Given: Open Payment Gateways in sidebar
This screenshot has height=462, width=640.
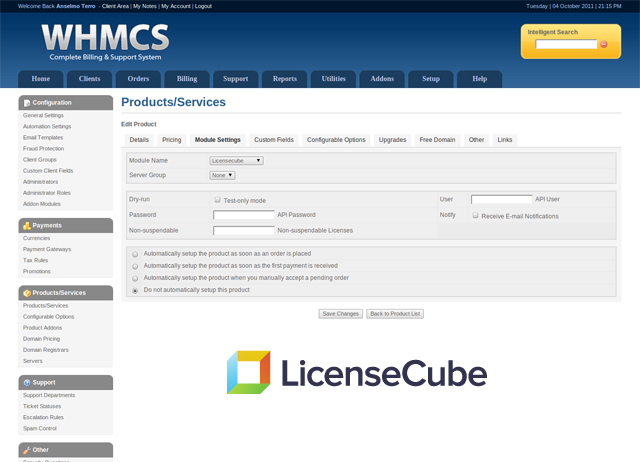Looking at the screenshot, I should (47, 249).
